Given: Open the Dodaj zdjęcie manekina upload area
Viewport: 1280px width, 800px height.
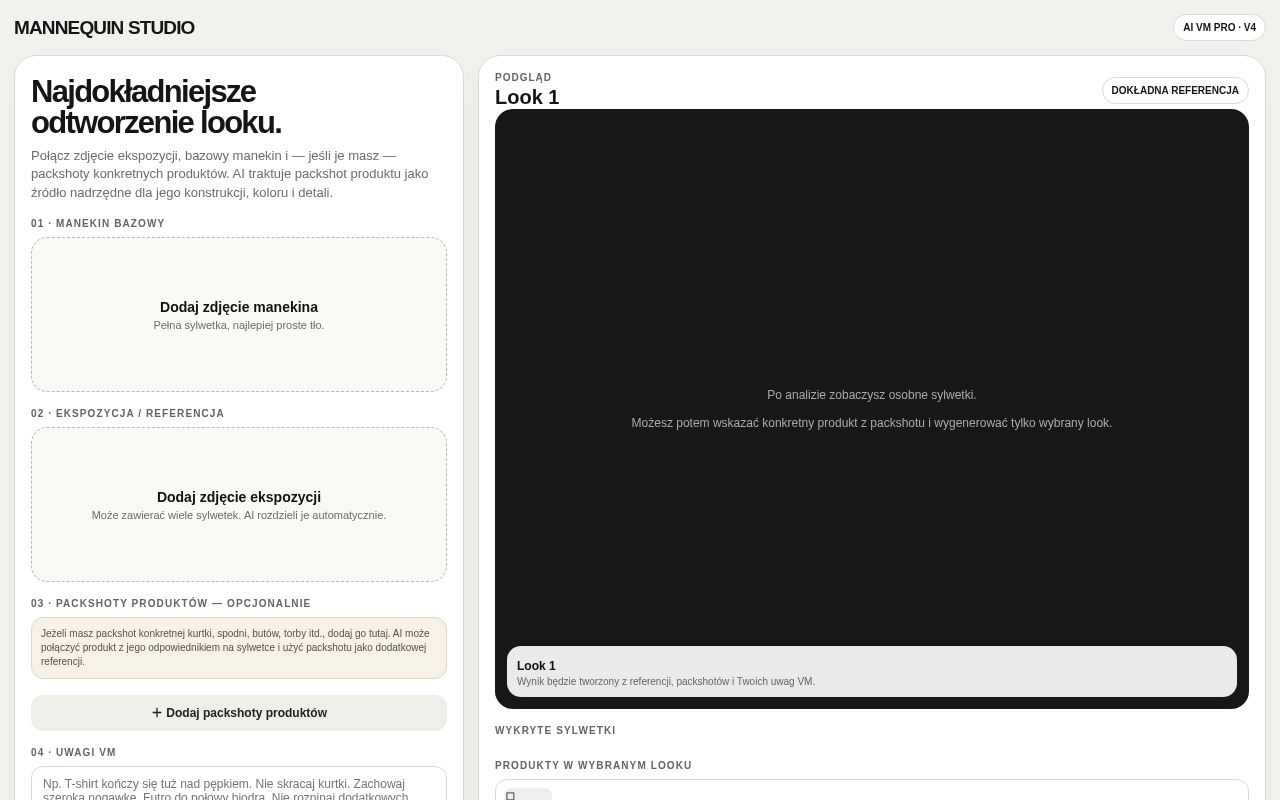Looking at the screenshot, I should click(x=239, y=314).
